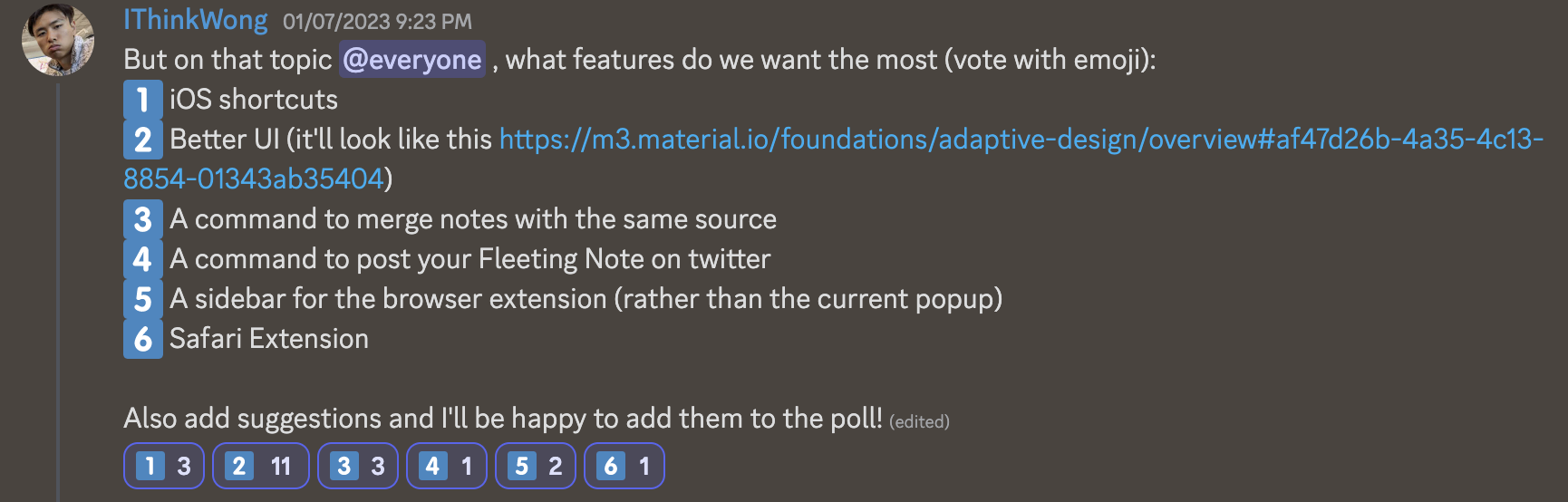The height and width of the screenshot is (502, 1568).
Task: Click the 3 emoji beside merge notes command
Action: coord(142,219)
